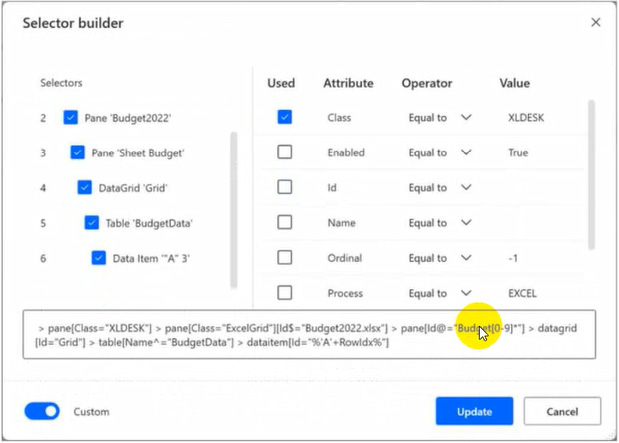Check the Id attribute Used box
Screen dimensions: 619x443
285,187
